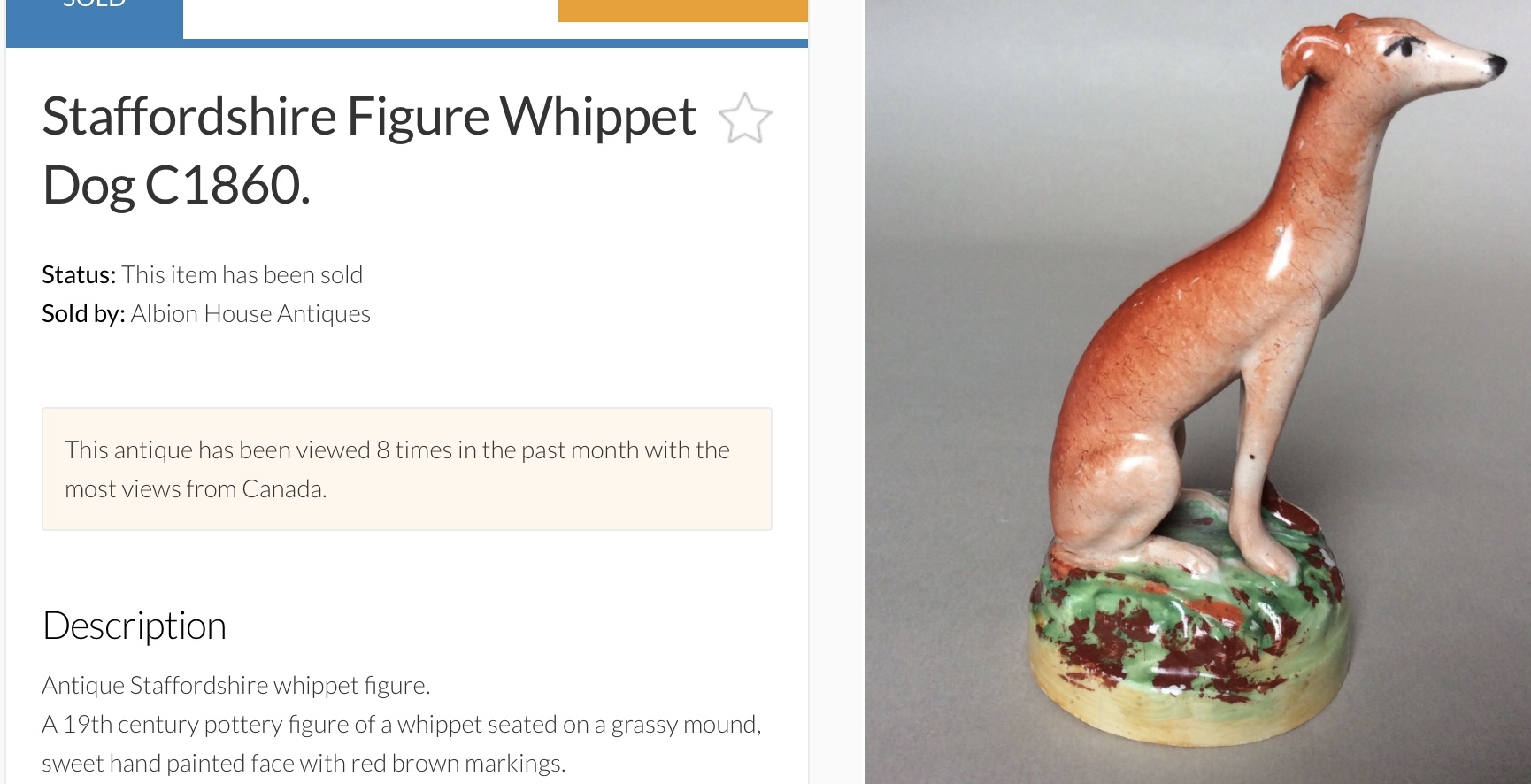The width and height of the screenshot is (1531, 784).
Task: Open the Albion House Antiques seller link
Action: 250,313
